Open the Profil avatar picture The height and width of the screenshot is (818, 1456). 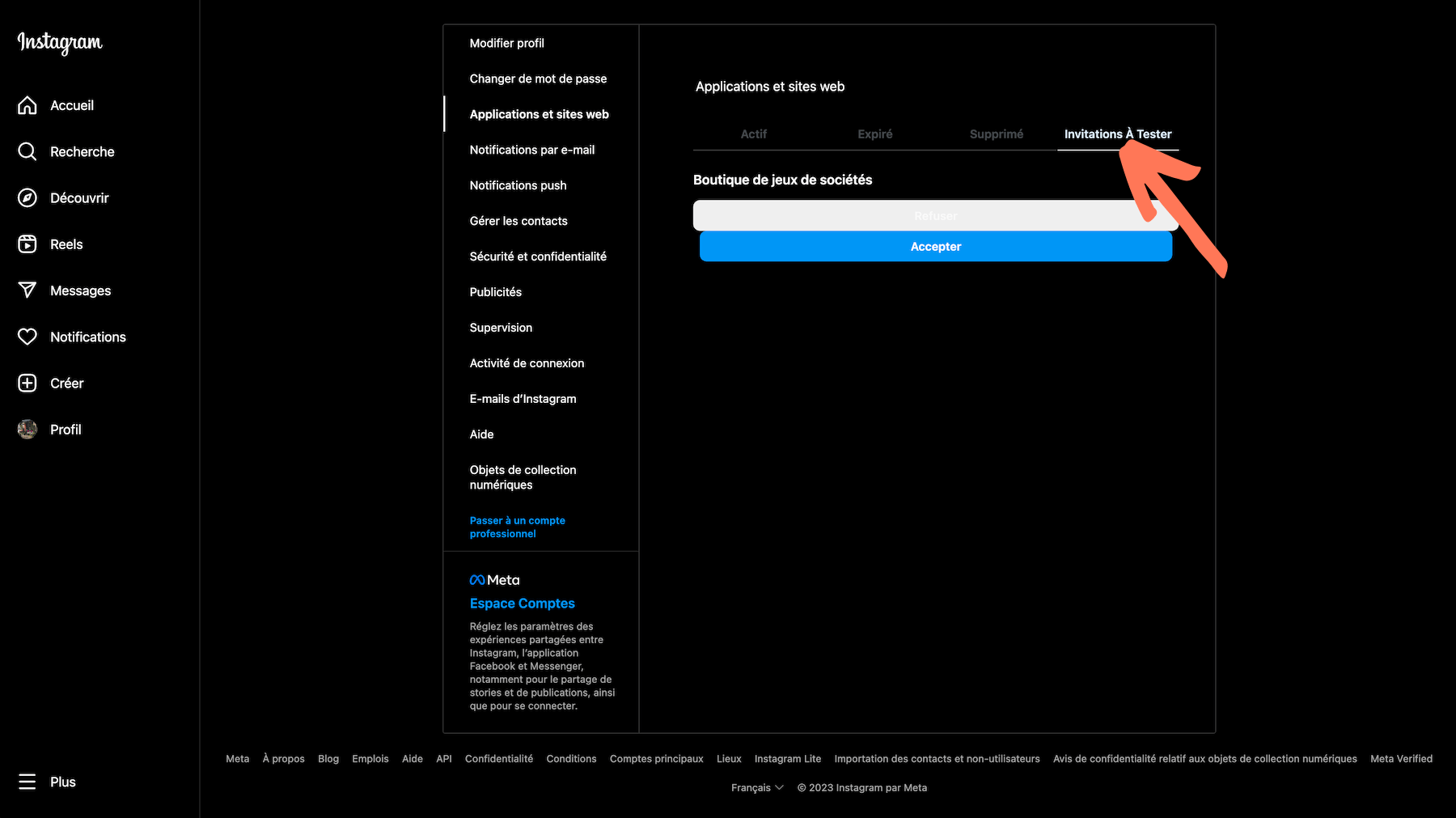coord(28,429)
